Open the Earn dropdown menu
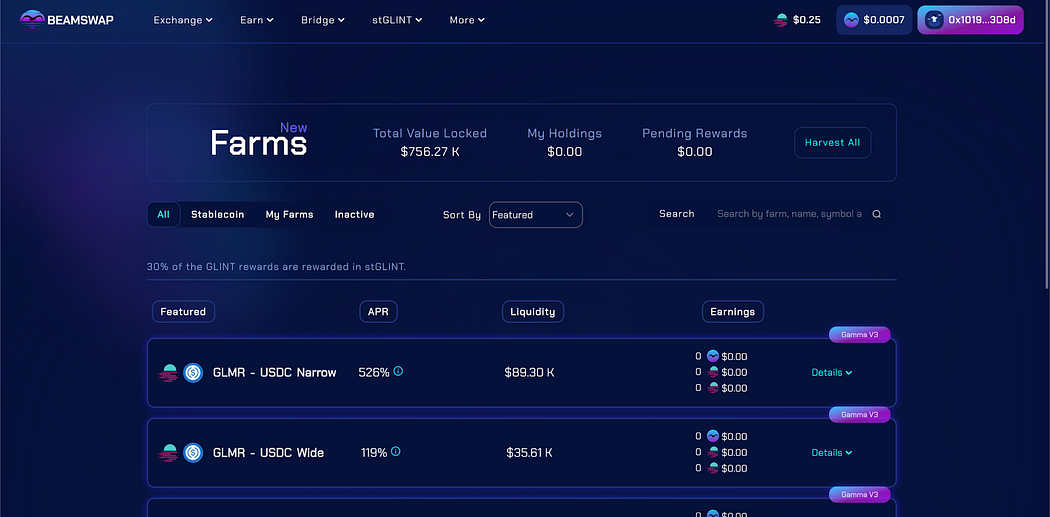 point(256,20)
